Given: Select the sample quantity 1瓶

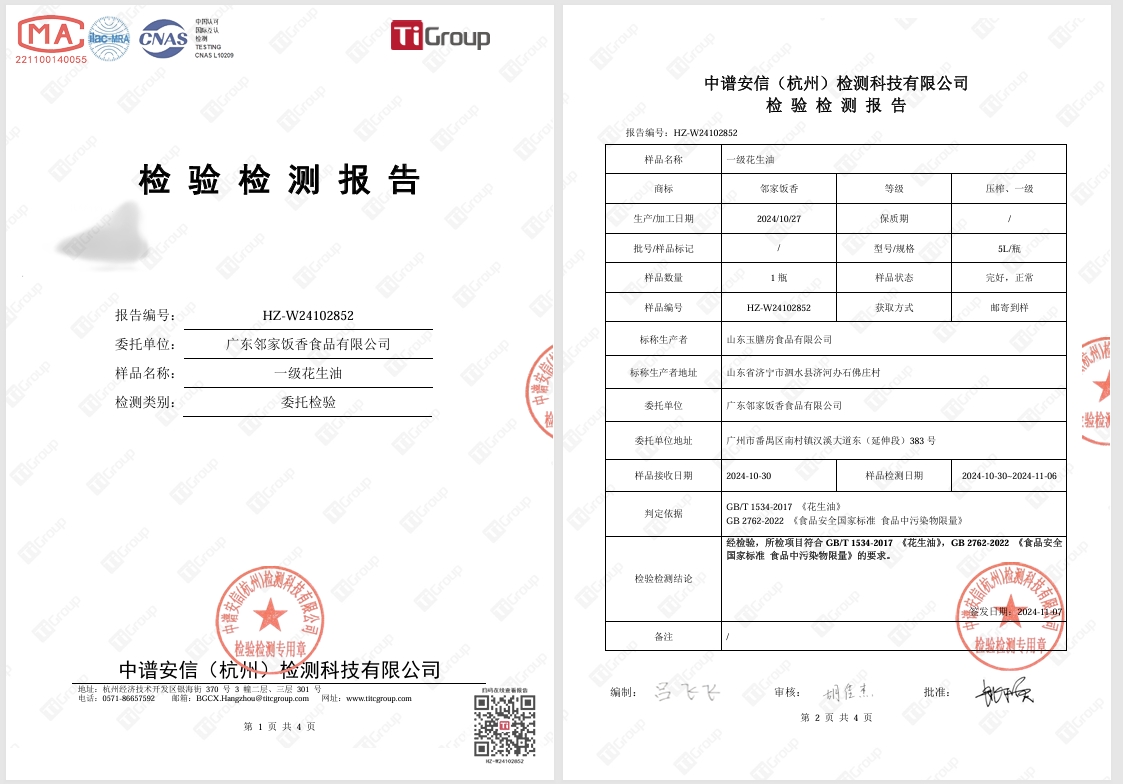Looking at the screenshot, I should coord(779,278).
